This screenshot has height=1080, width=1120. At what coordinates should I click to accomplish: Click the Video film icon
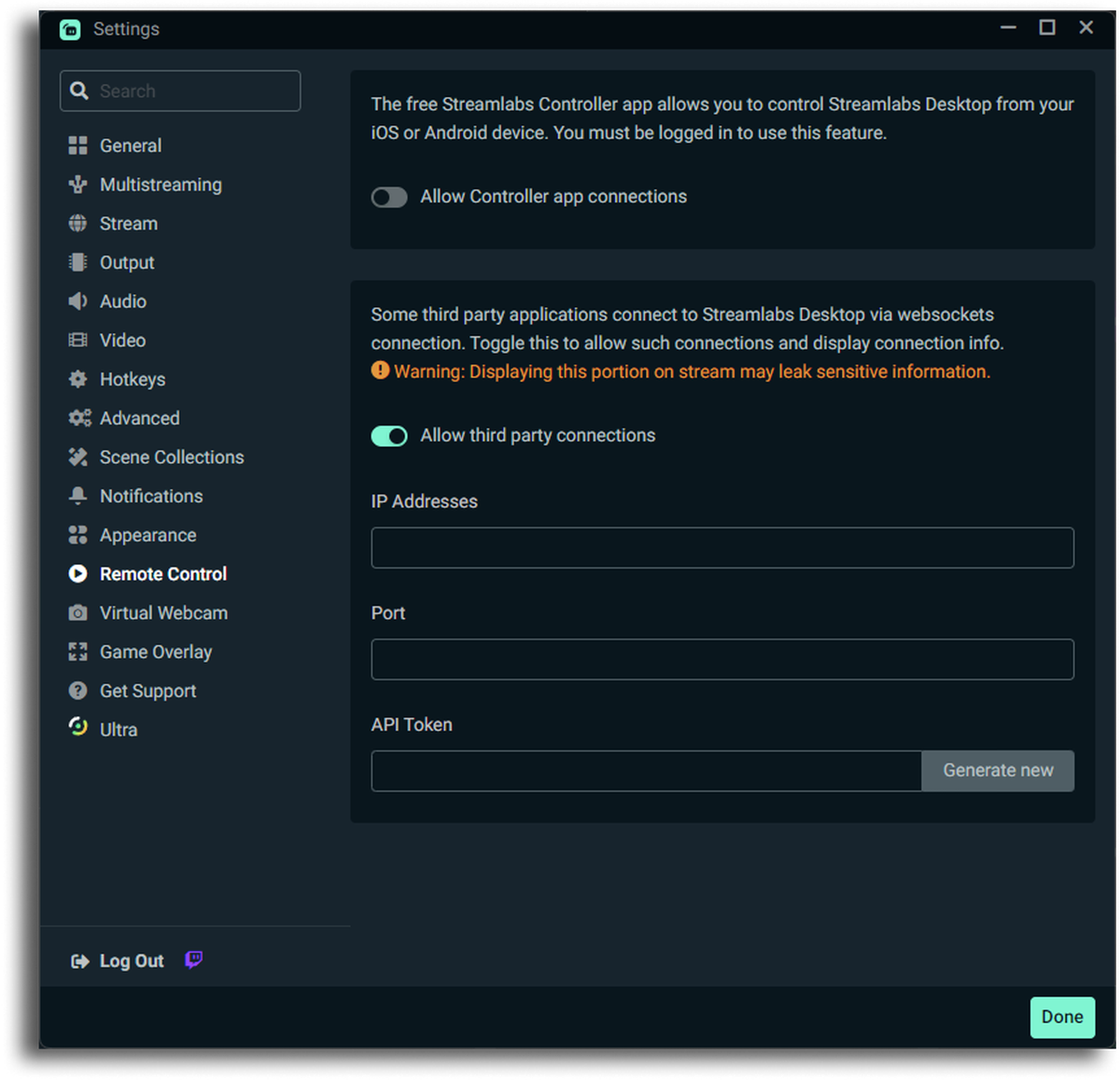pos(77,341)
